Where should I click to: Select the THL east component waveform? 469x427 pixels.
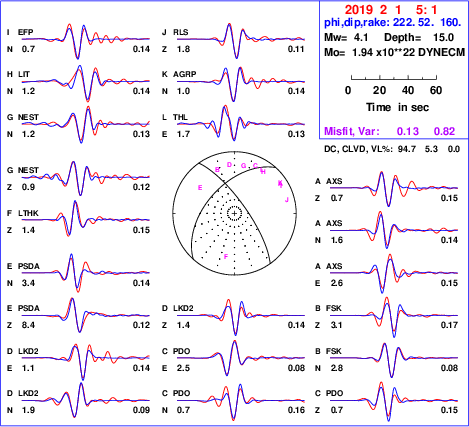point(241,123)
